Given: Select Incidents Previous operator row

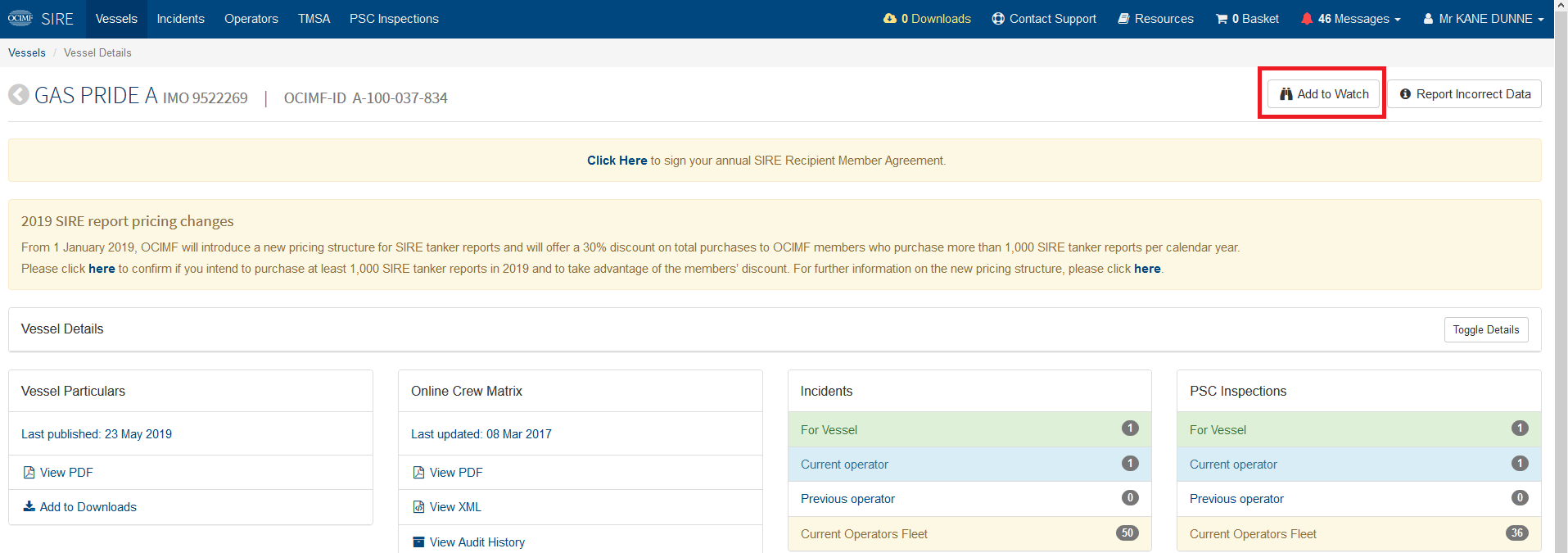Looking at the screenshot, I should (969, 498).
